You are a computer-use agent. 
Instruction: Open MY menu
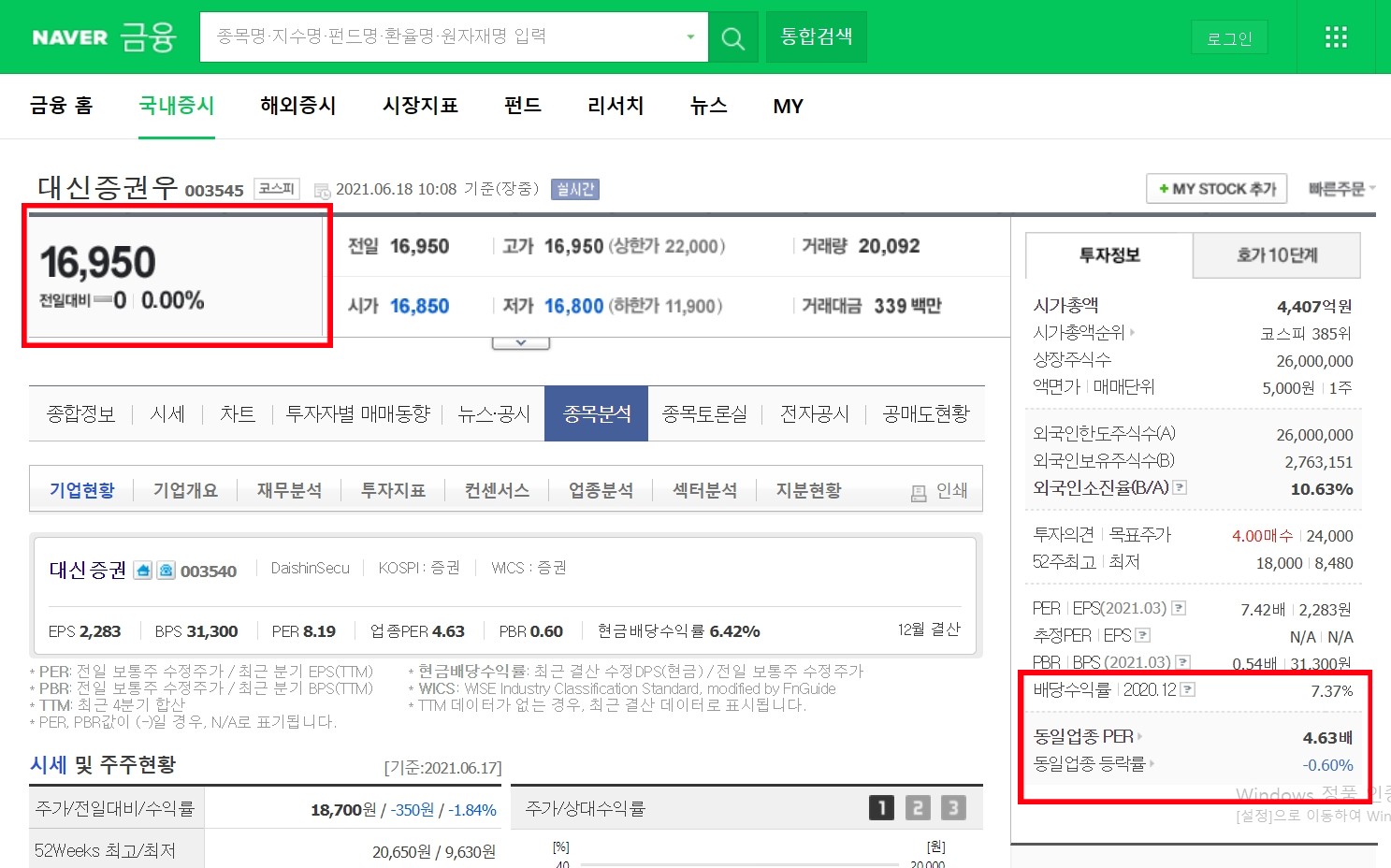pyautogui.click(x=788, y=107)
